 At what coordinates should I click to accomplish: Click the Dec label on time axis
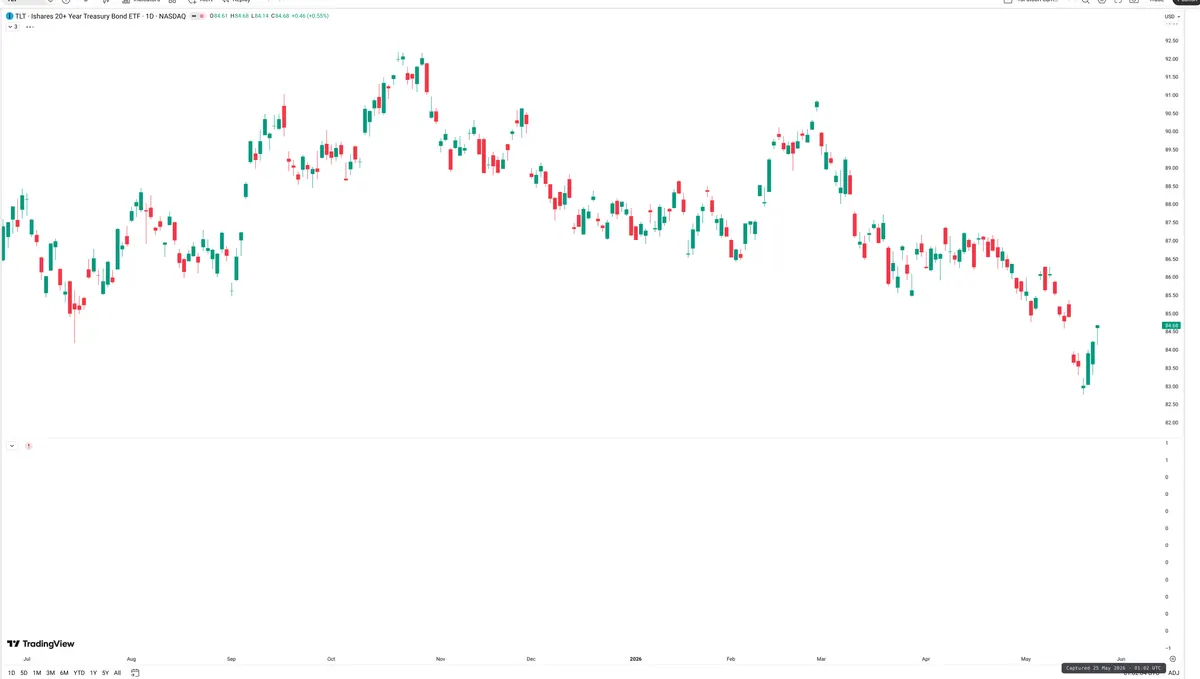pos(530,659)
